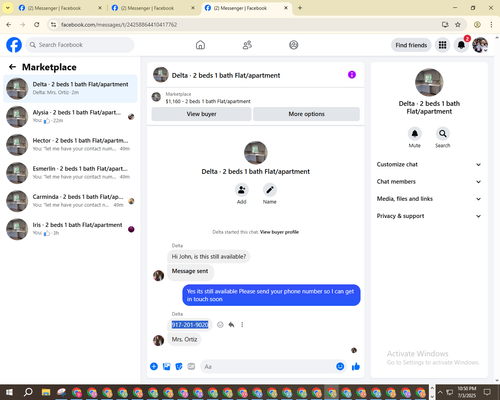
Task: Select the 917-201-9020 message
Action: pyautogui.click(x=190, y=325)
